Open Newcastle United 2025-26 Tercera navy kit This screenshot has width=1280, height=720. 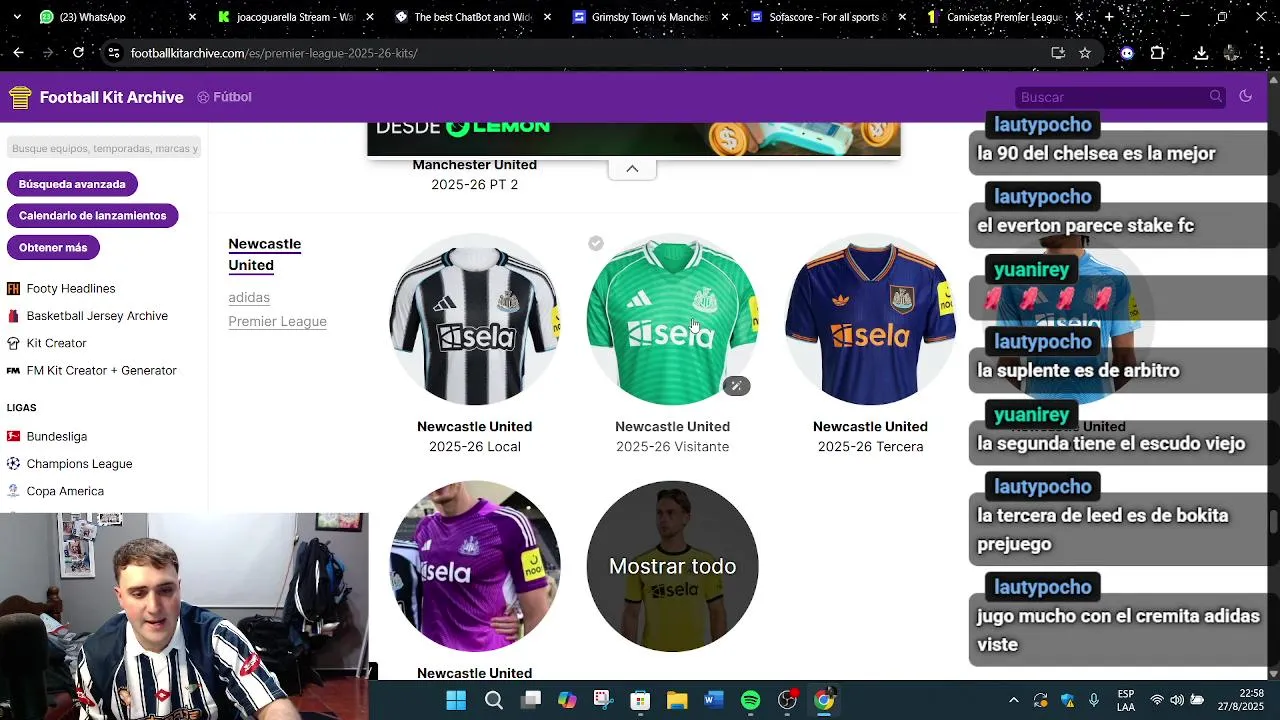pos(870,320)
